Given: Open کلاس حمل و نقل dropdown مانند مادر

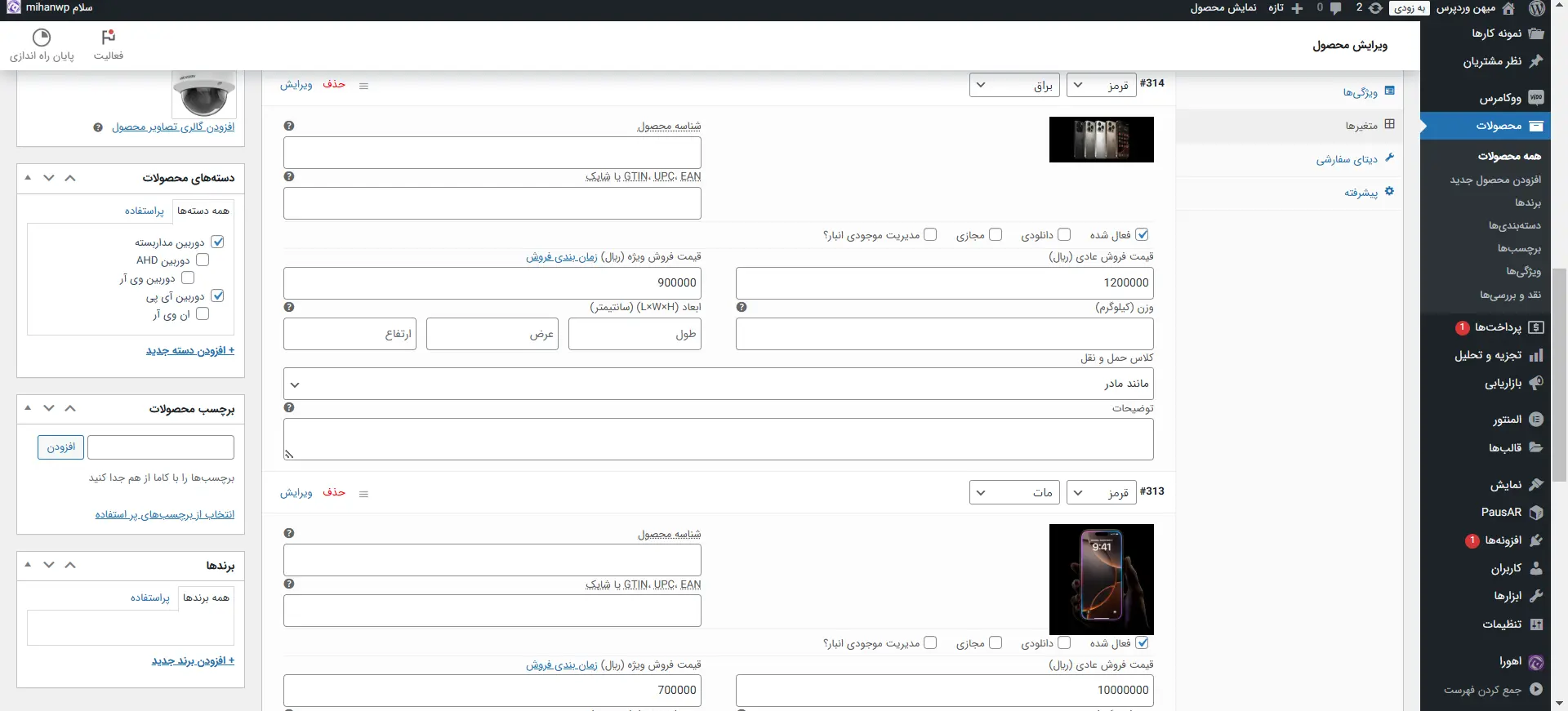Looking at the screenshot, I should pyautogui.click(x=719, y=384).
